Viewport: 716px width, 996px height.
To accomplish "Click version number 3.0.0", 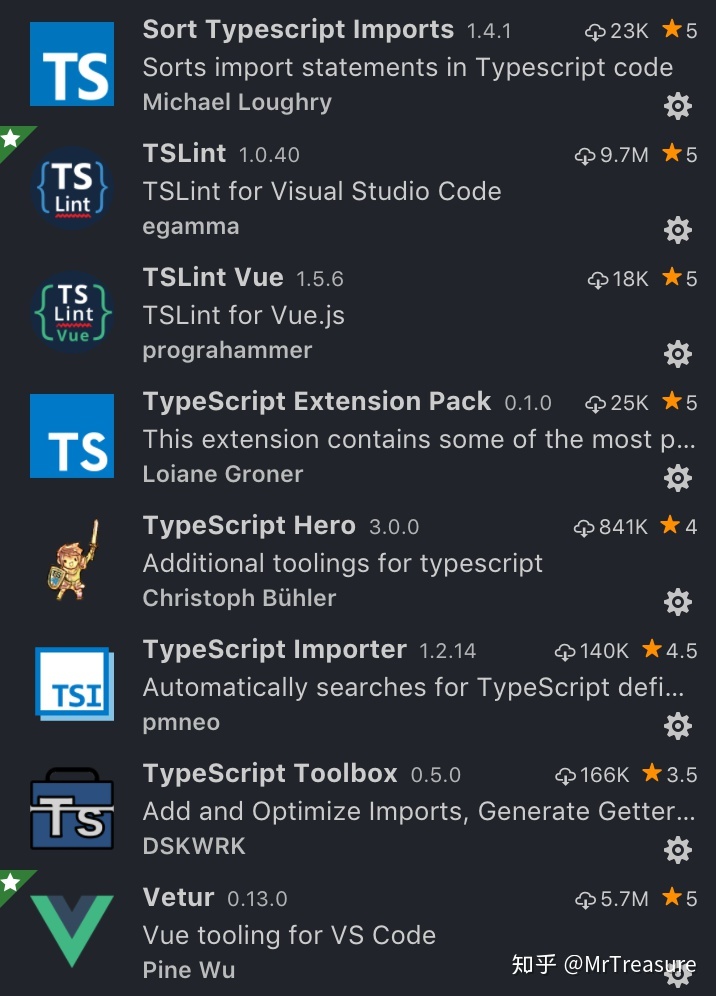I will 394,527.
